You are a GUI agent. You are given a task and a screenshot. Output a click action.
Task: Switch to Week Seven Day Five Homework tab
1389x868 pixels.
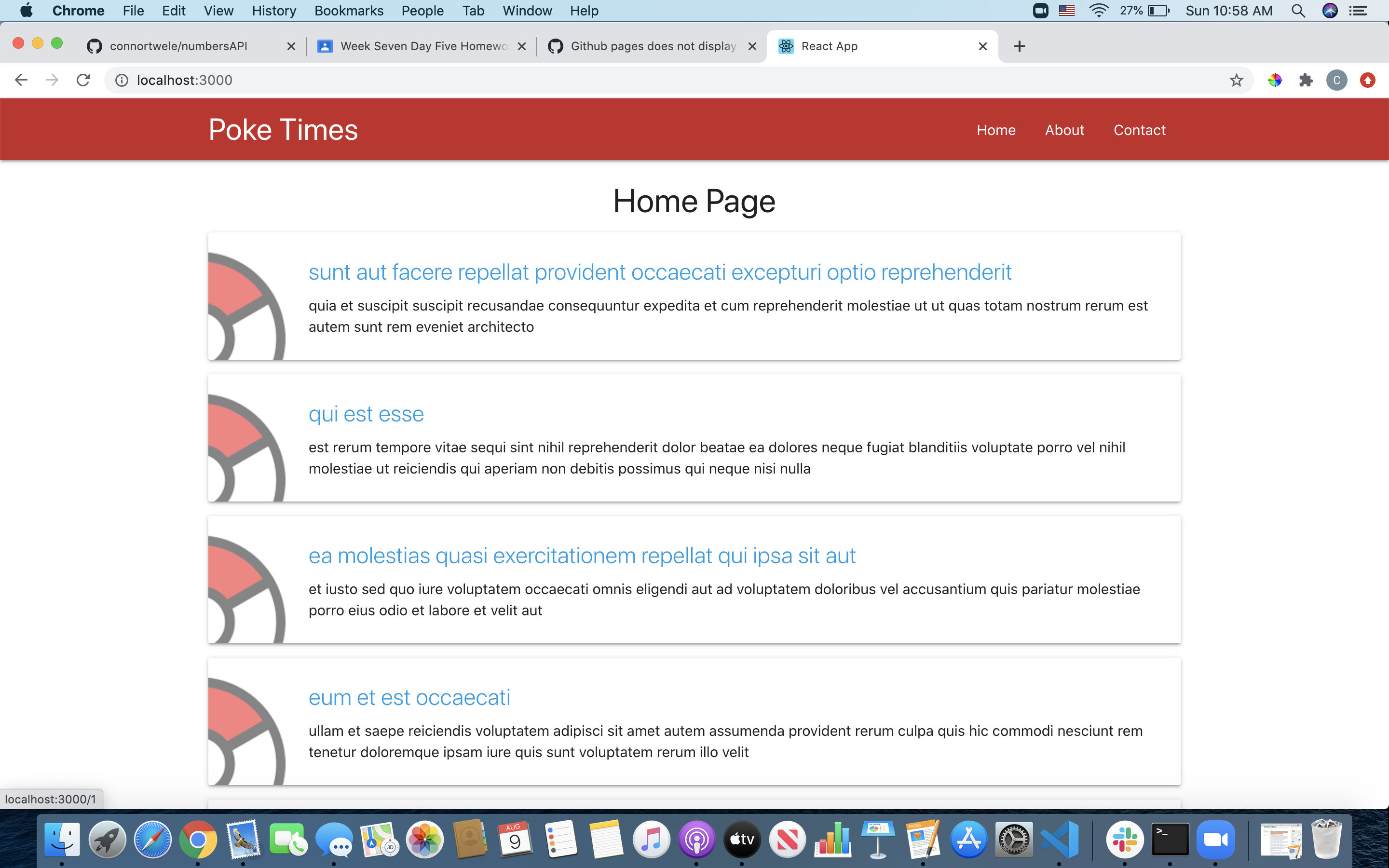point(423,46)
